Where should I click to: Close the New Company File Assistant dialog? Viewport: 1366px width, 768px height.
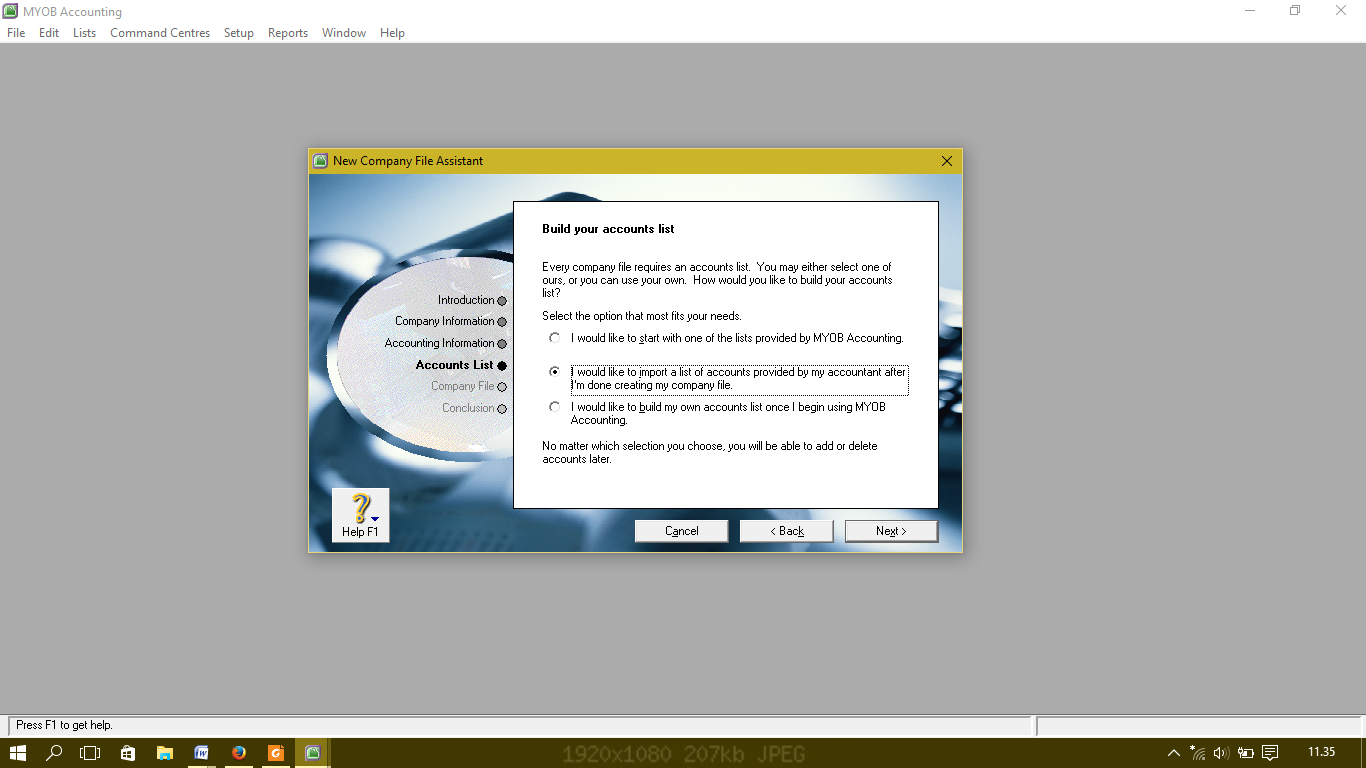(x=947, y=161)
